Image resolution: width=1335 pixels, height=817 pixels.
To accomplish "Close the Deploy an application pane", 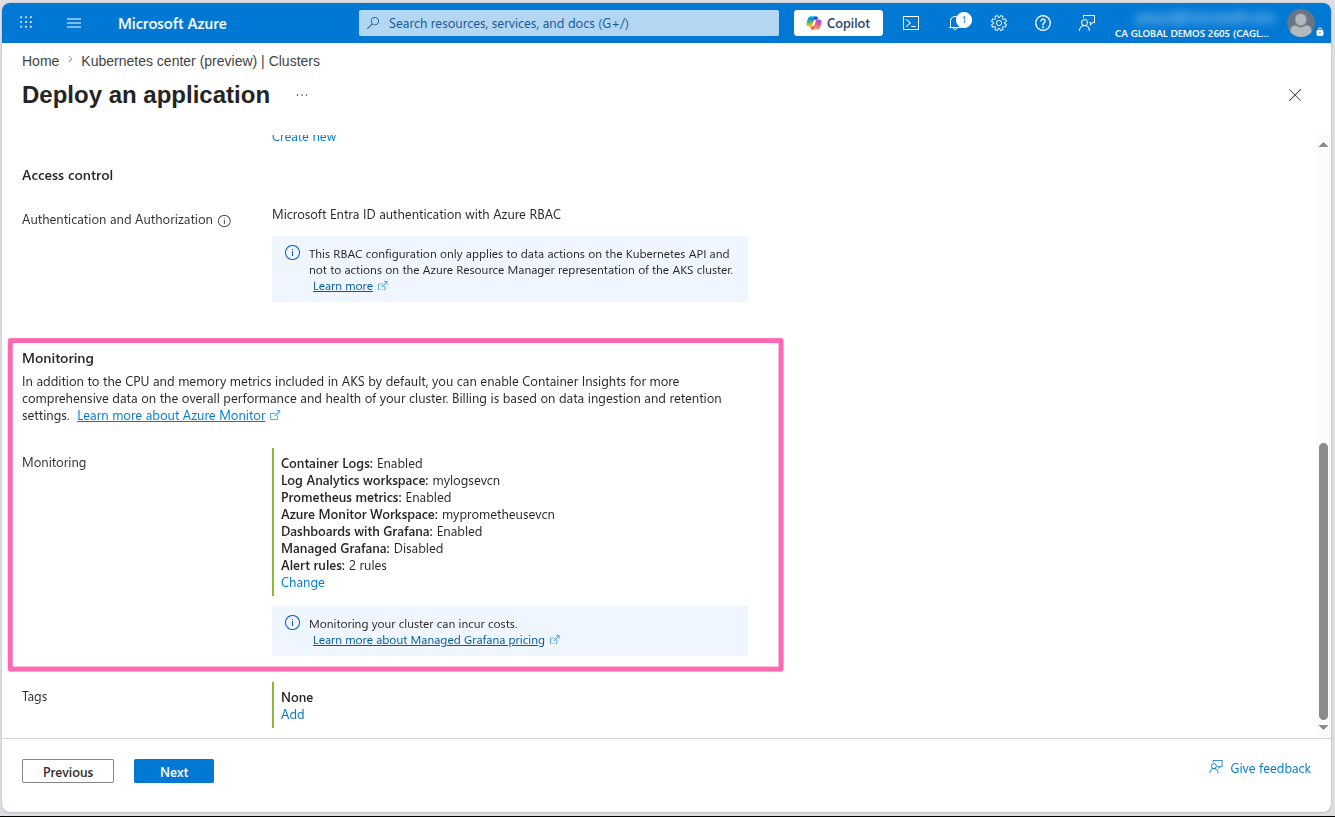I will tap(1295, 95).
